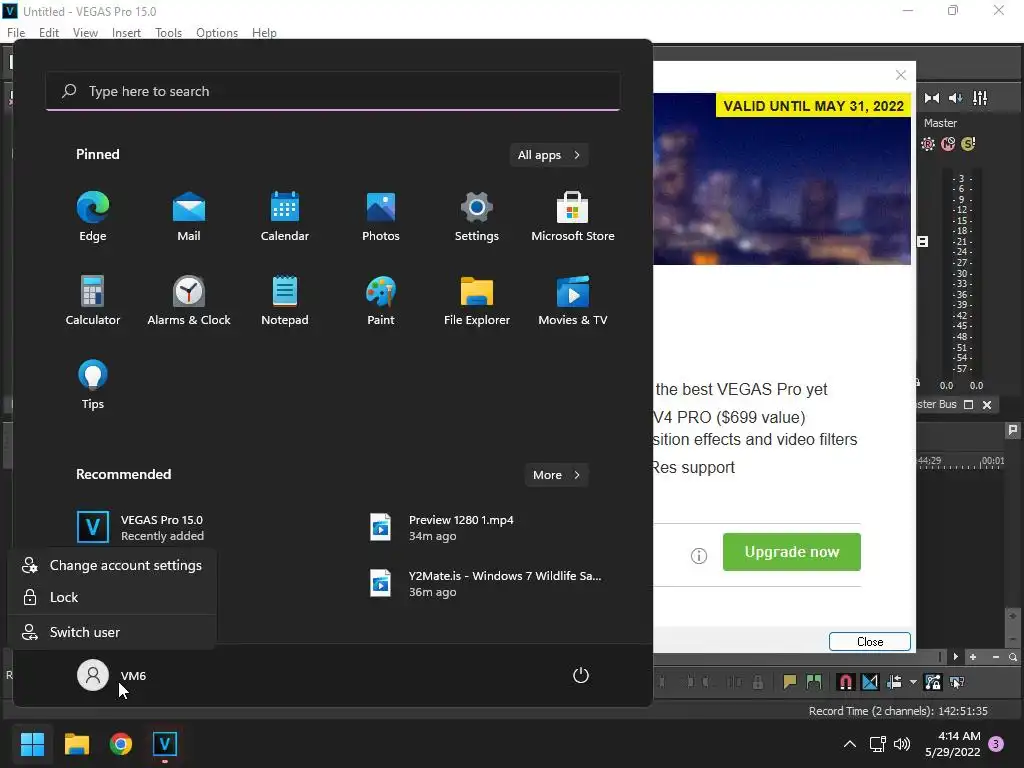The image size is (1024, 768).
Task: Select the zoom magnifier tool in timeline corner
Action: coord(1012,657)
